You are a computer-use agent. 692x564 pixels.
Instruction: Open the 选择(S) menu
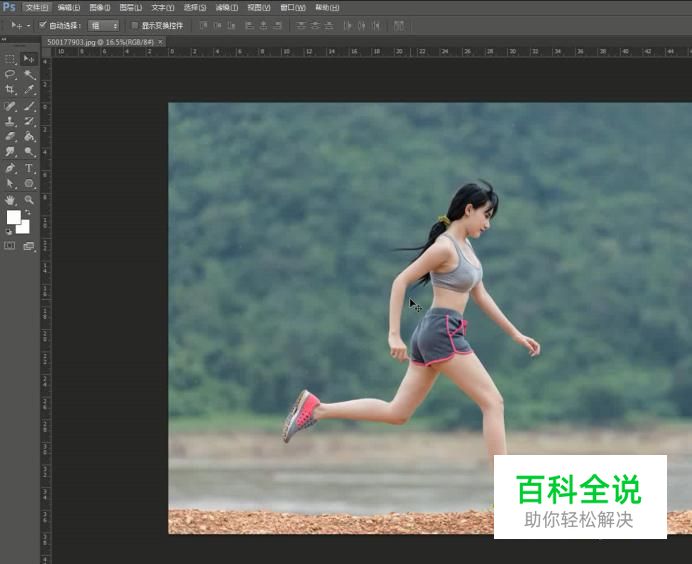[195, 8]
